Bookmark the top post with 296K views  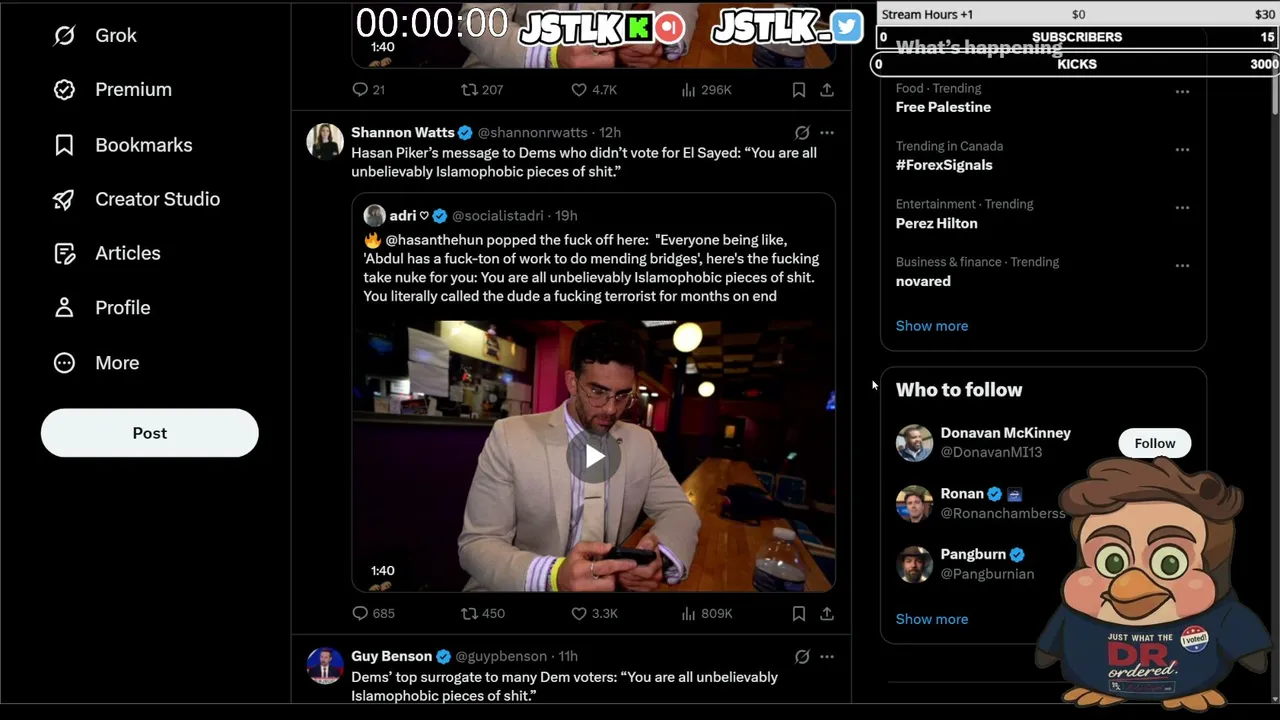(799, 90)
